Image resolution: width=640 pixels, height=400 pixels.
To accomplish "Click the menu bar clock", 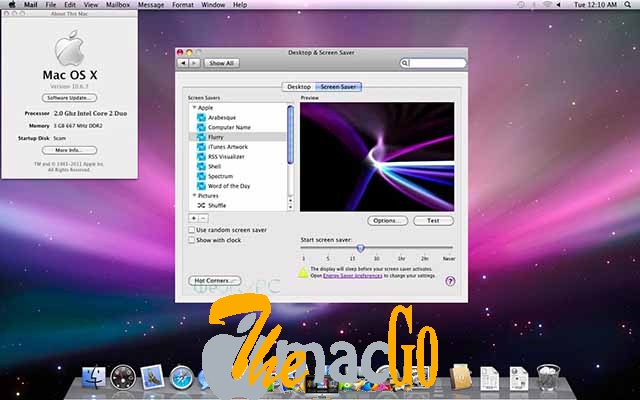I will click(595, 5).
